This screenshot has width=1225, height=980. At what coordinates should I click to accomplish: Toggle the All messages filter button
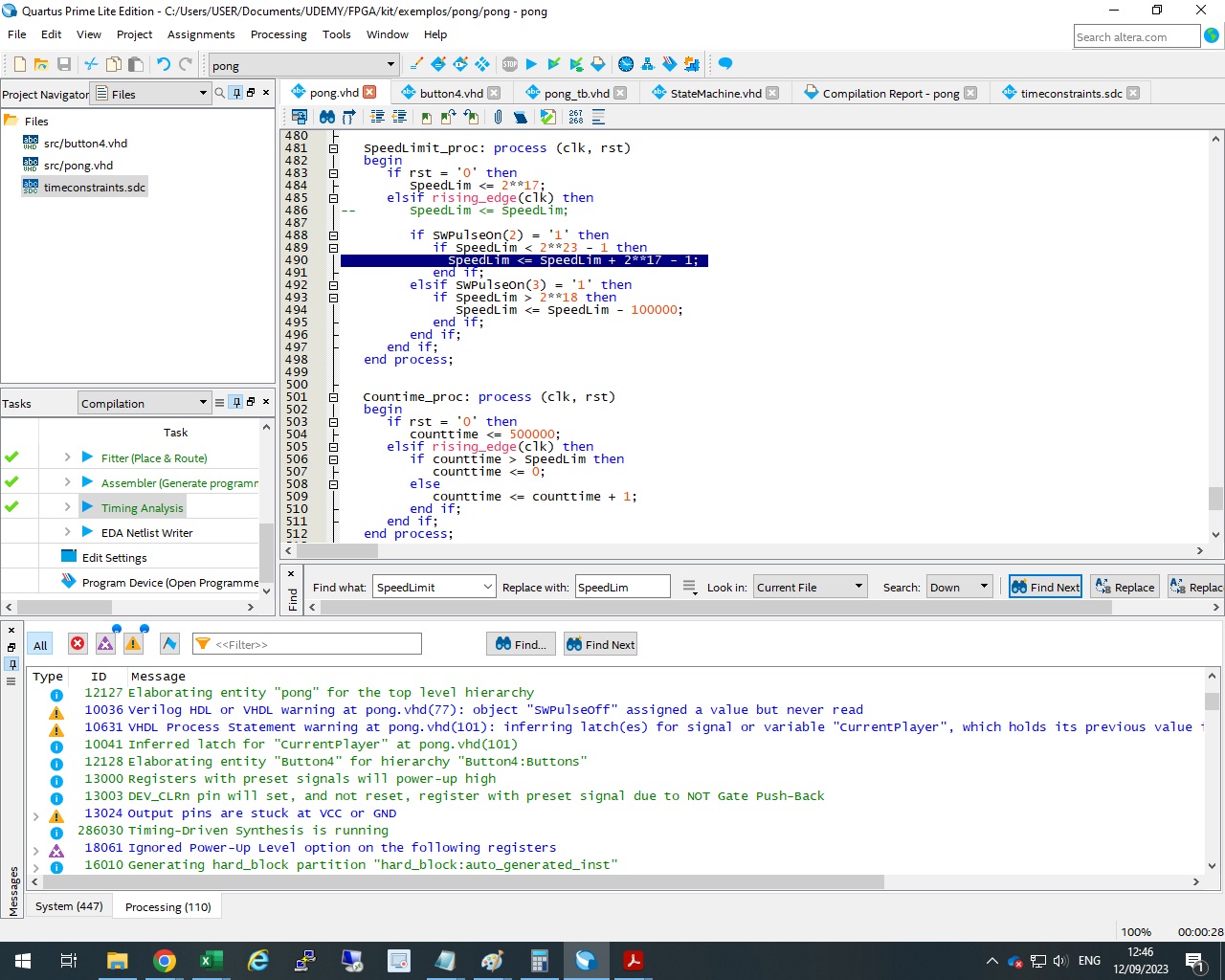tap(40, 645)
